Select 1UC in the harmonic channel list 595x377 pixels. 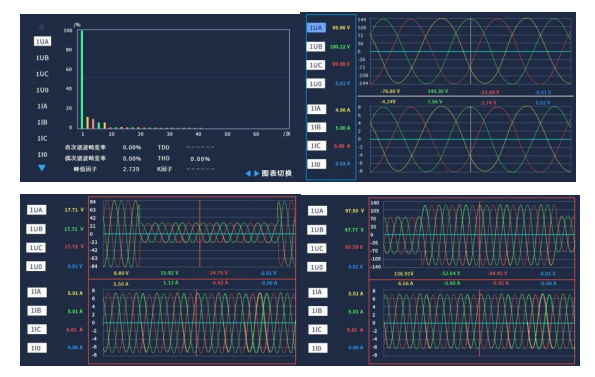(42, 74)
